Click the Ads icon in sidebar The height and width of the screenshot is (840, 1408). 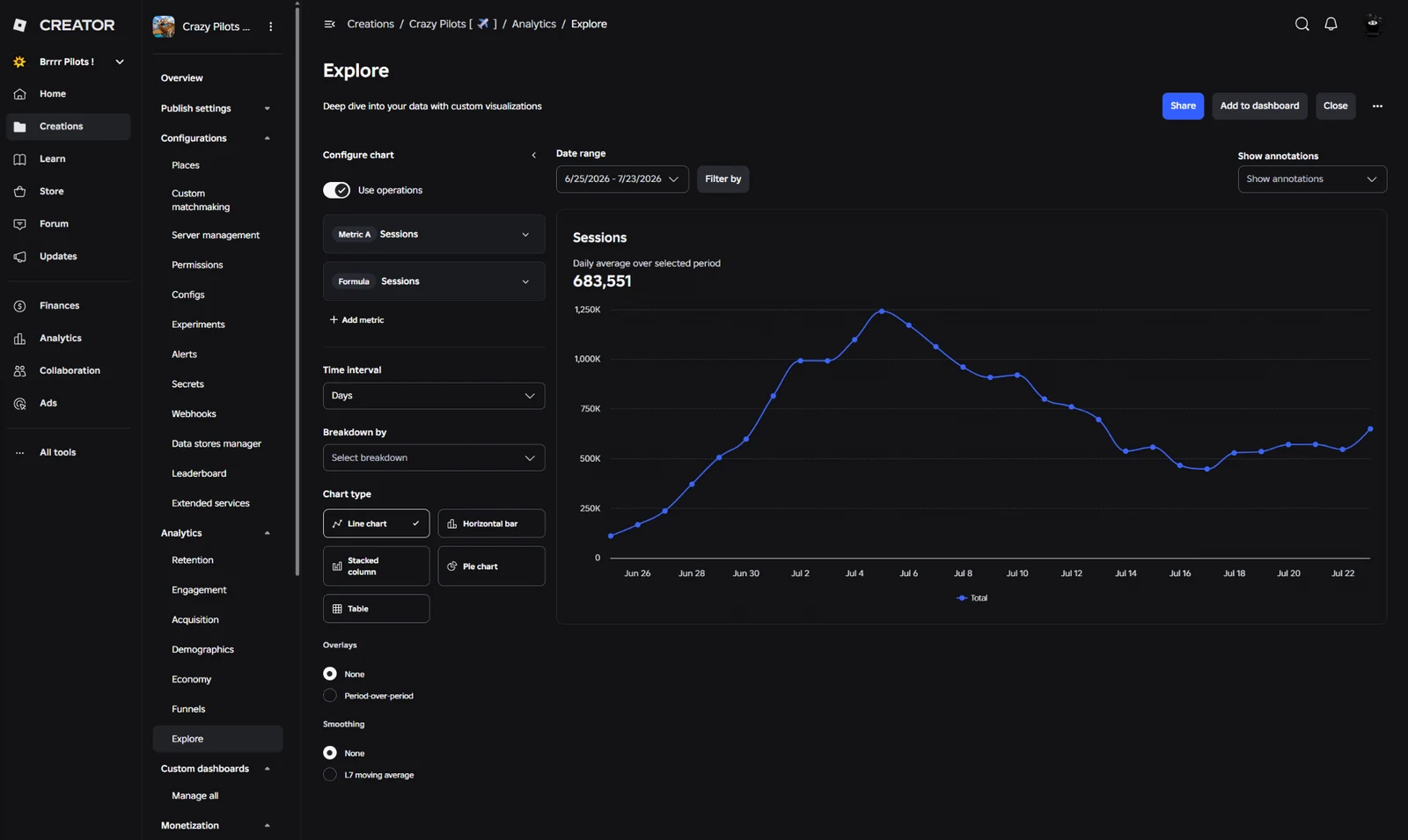[19, 404]
